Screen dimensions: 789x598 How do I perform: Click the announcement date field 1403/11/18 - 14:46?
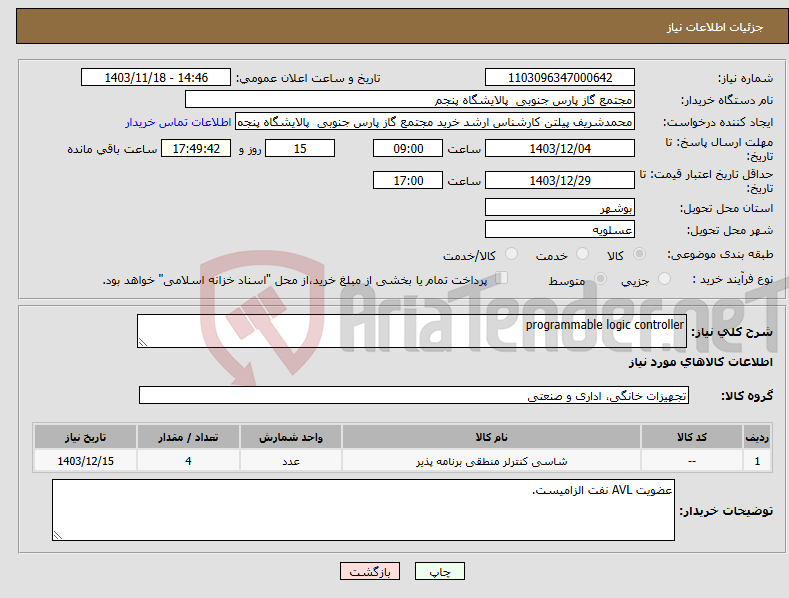click(x=156, y=78)
